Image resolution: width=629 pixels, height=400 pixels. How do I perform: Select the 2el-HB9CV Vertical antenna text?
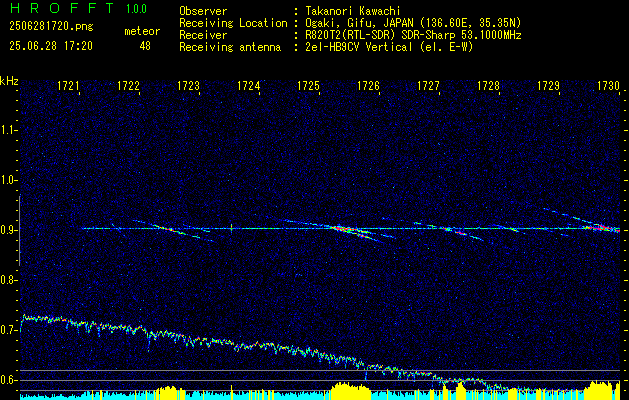pyautogui.click(x=390, y=47)
